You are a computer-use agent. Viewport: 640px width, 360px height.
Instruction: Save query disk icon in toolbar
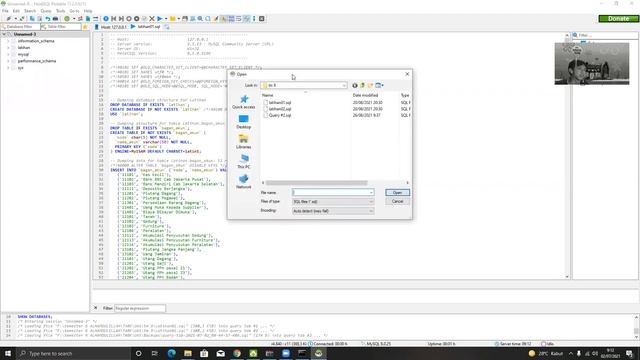tap(185, 19)
